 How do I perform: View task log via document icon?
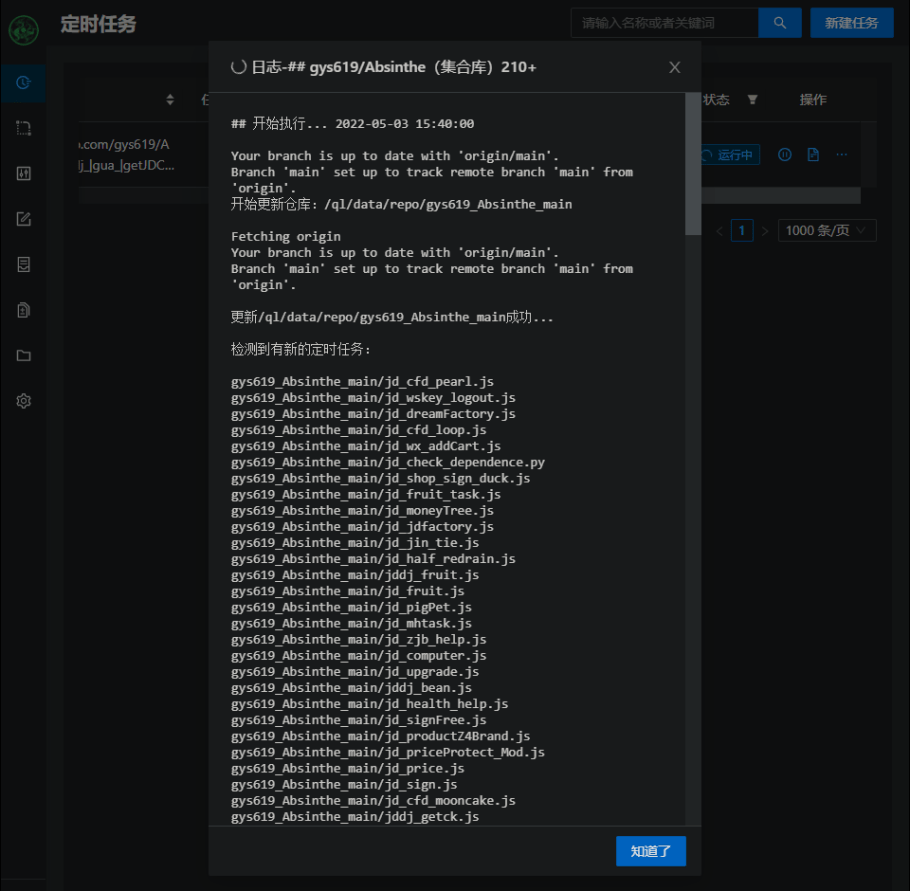click(813, 155)
